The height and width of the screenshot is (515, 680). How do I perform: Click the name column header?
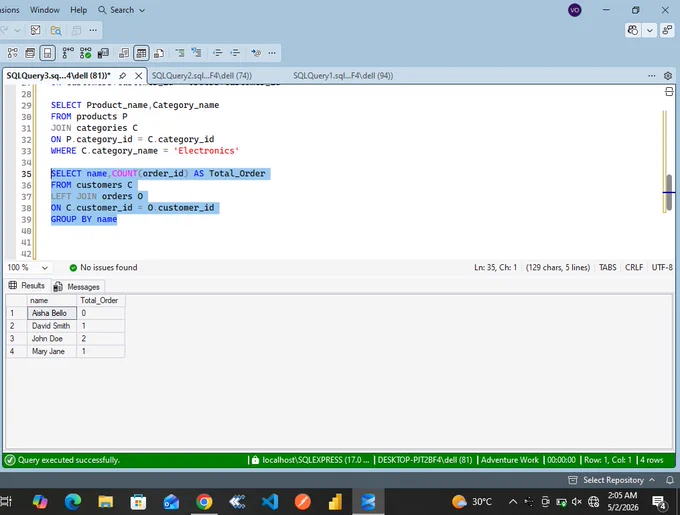(52, 300)
